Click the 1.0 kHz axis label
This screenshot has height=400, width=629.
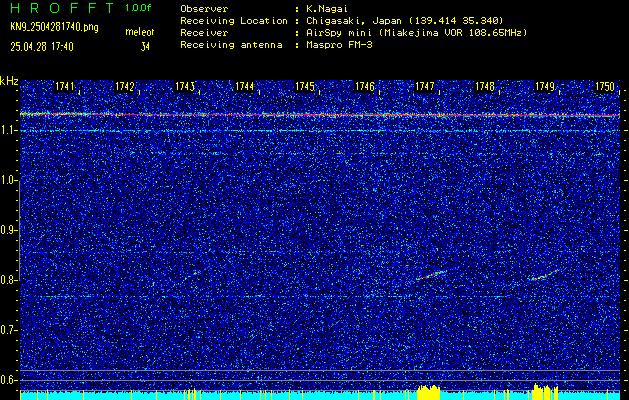click(x=8, y=180)
